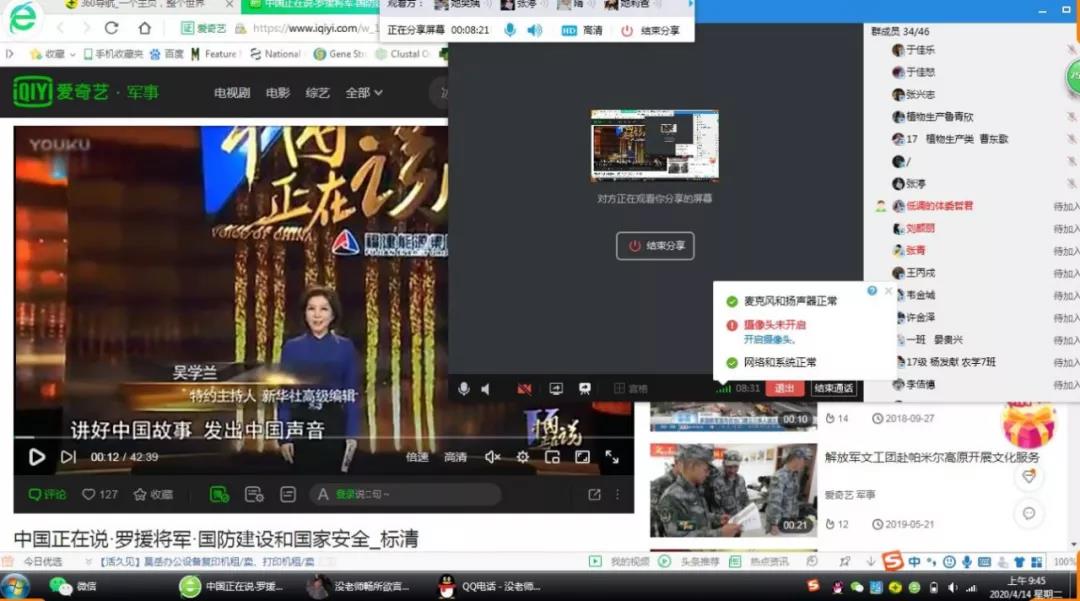Screen dimensions: 1080x601
Task: Skip to next video in player
Action: point(68,457)
